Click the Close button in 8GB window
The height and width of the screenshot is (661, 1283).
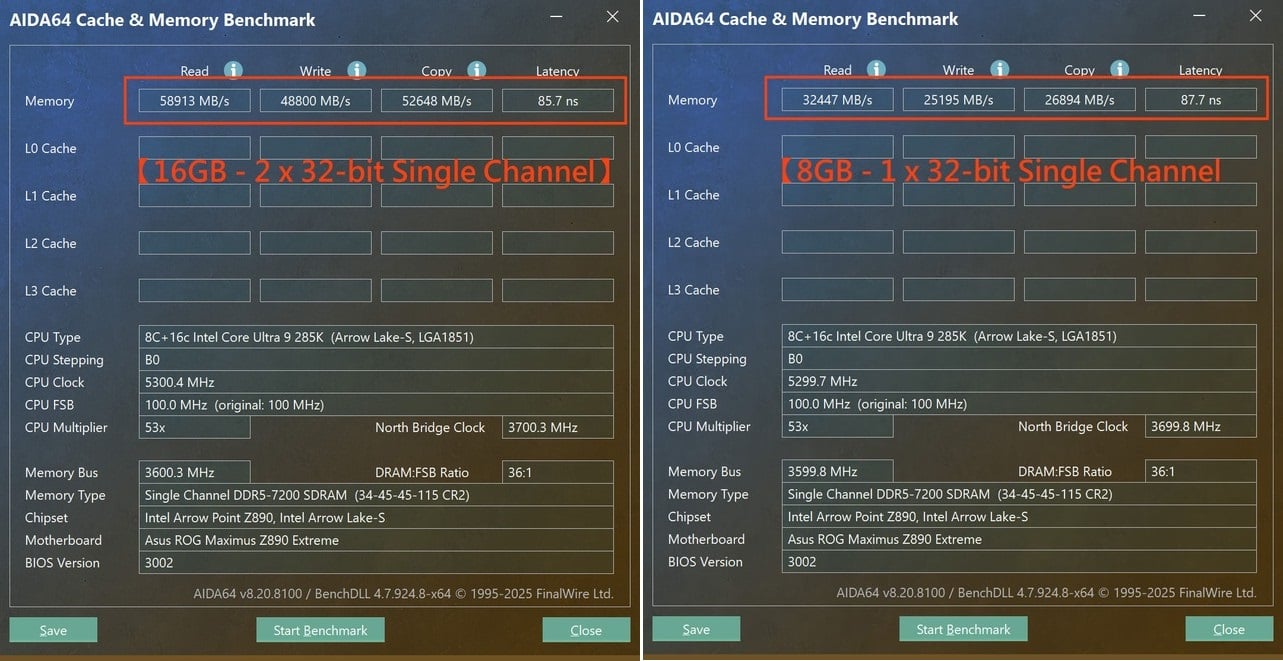1229,629
